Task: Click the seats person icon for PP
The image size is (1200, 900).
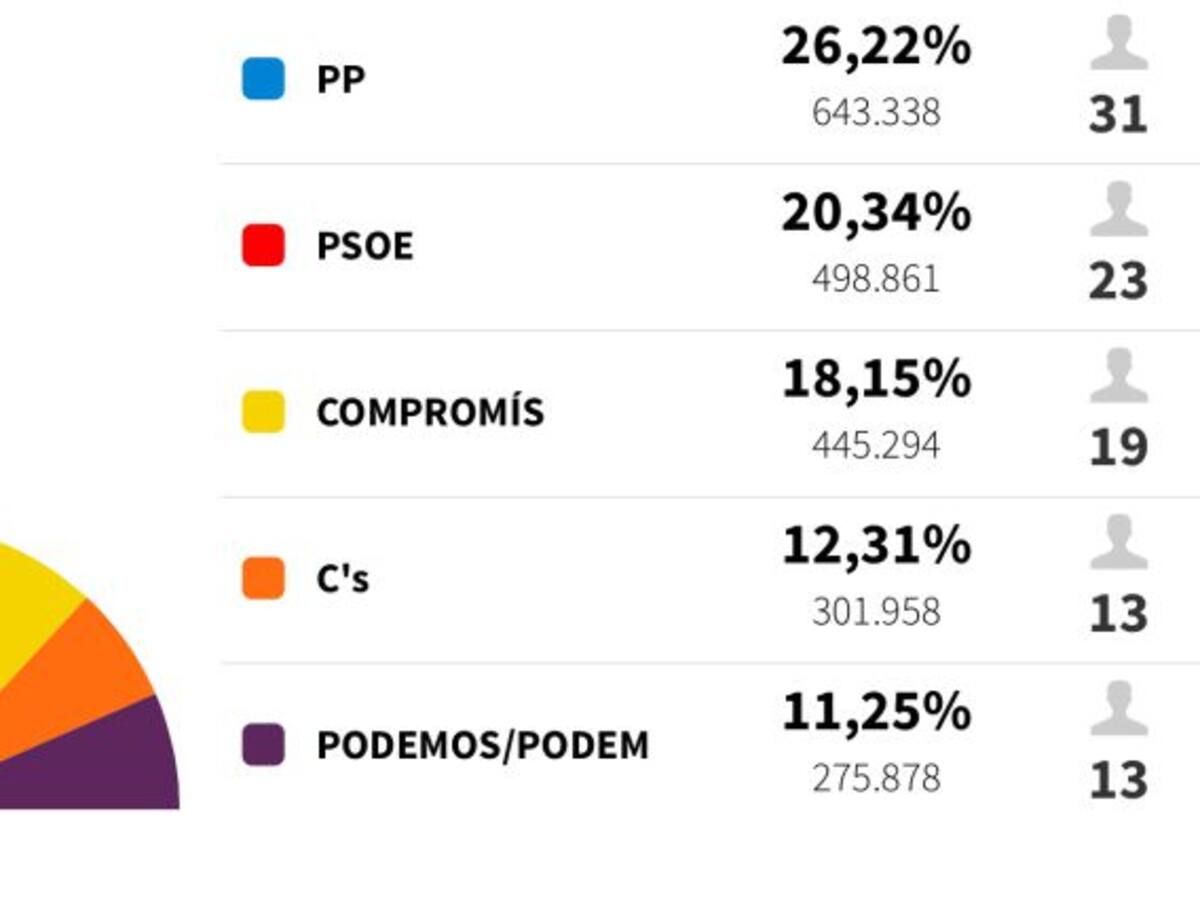Action: coord(1118,44)
